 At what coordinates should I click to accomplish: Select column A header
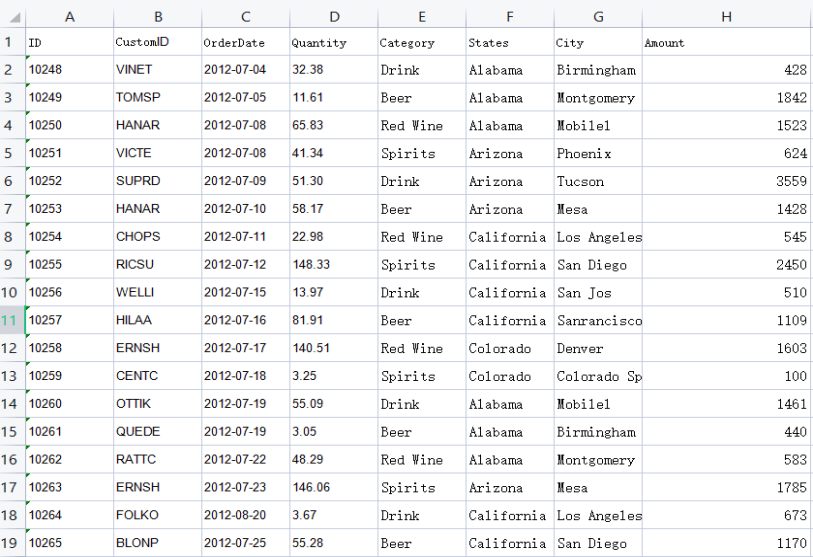point(69,17)
